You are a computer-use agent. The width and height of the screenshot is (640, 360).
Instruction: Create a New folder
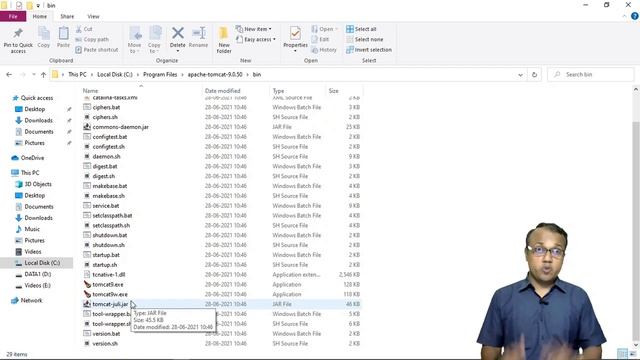224,40
